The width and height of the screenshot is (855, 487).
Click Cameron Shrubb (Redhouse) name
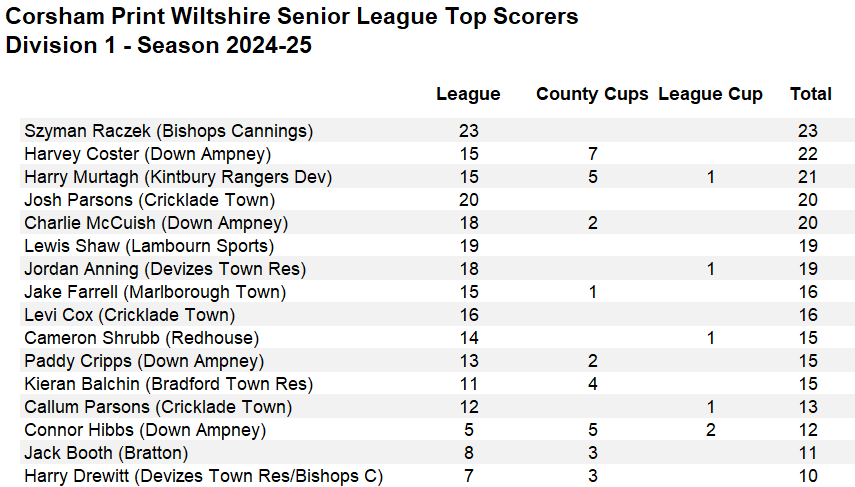pos(142,338)
